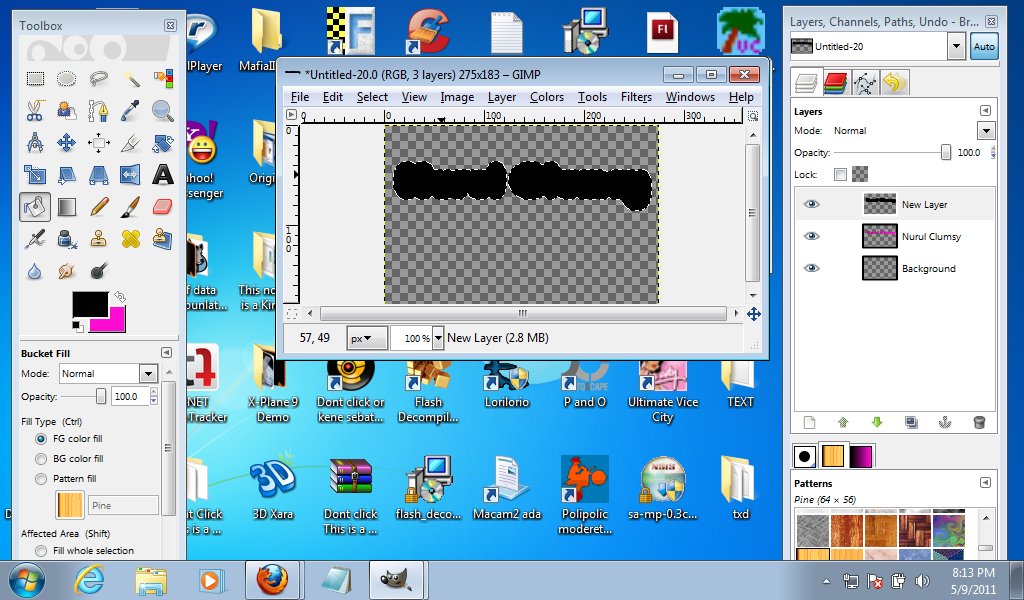Toggle the lock alpha channel checker box

point(860,174)
